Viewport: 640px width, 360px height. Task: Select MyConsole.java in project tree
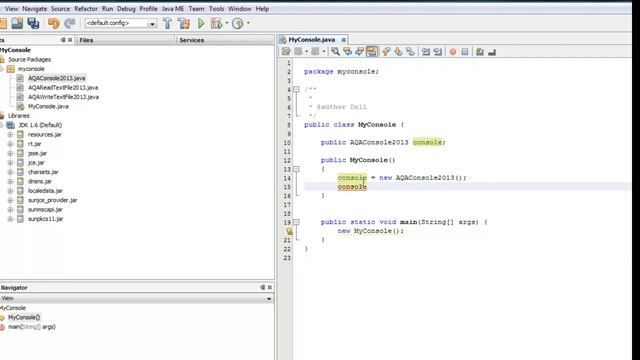click(x=48, y=106)
